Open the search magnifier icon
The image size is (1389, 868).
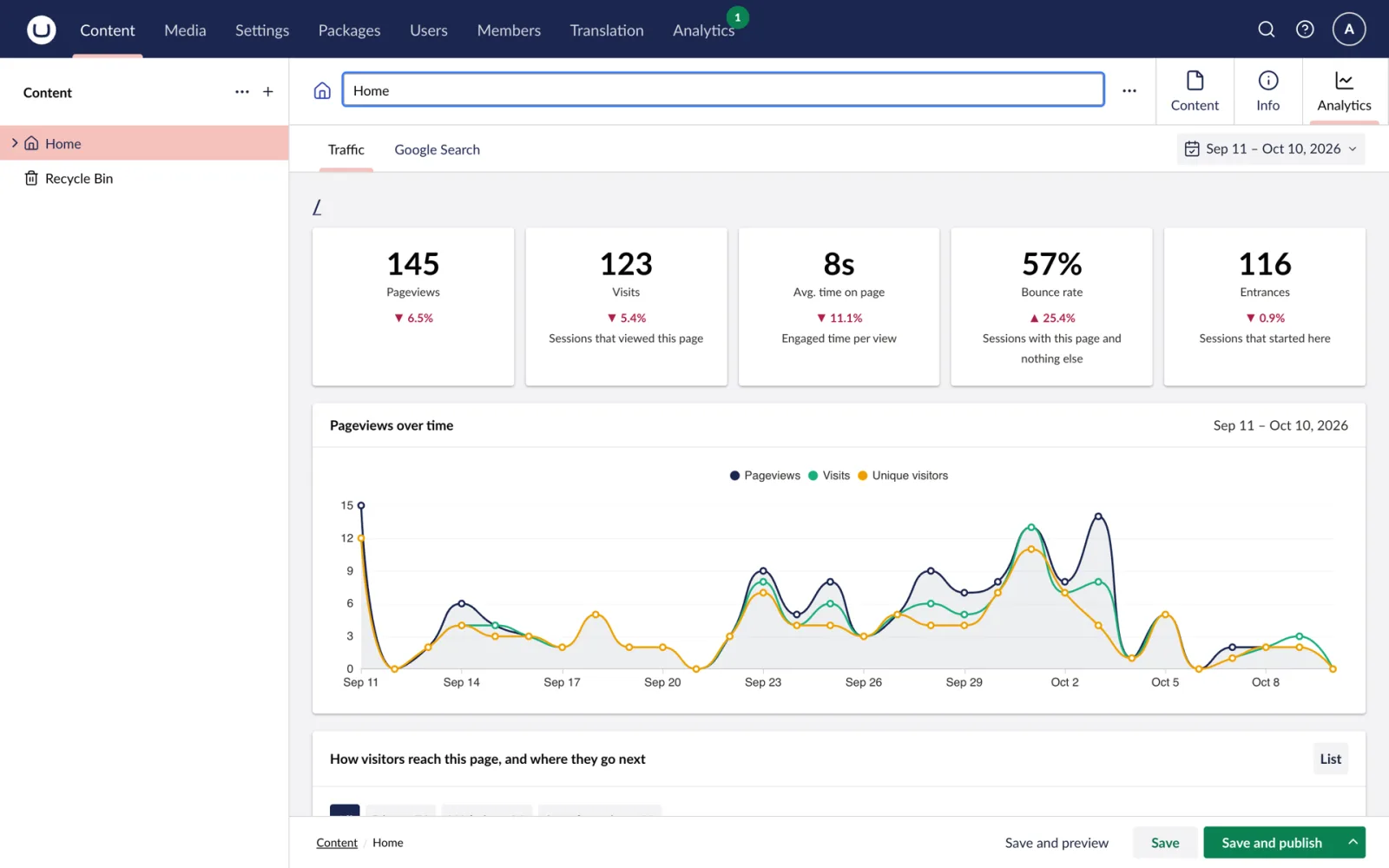1267,30
